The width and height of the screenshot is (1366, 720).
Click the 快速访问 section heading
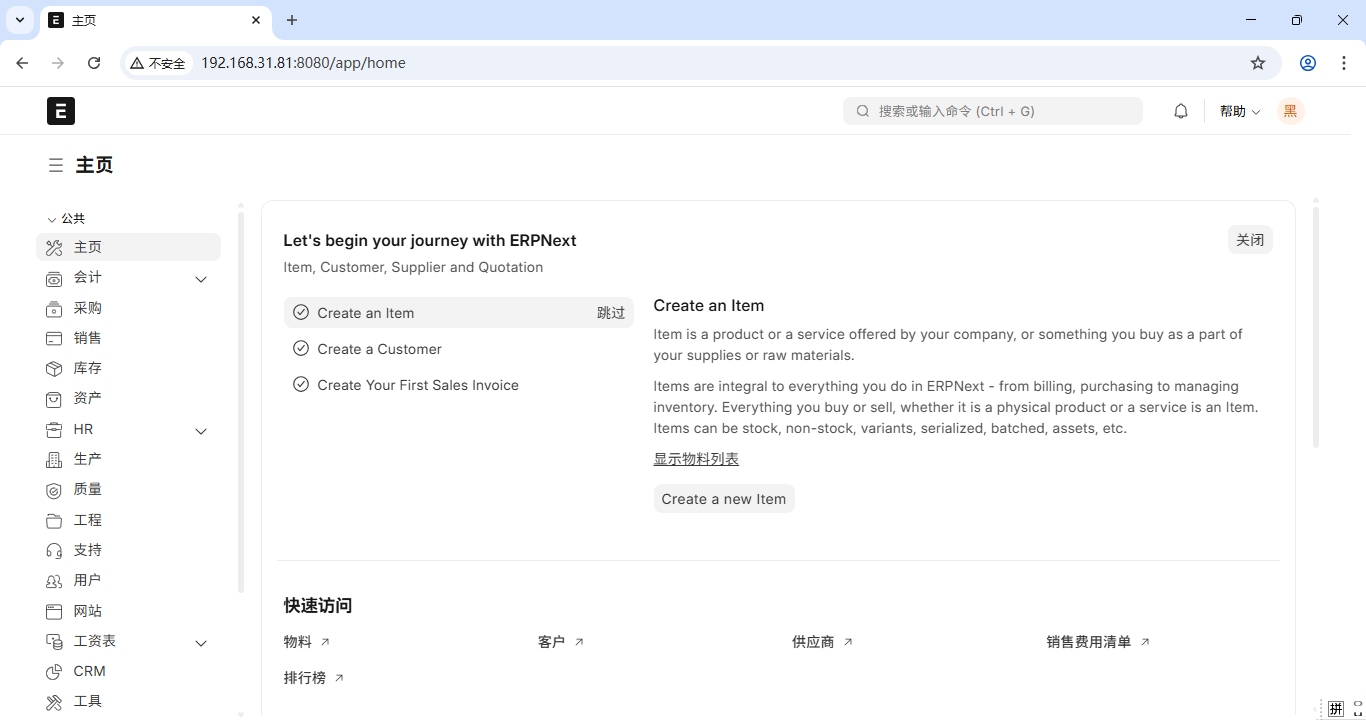click(x=318, y=606)
